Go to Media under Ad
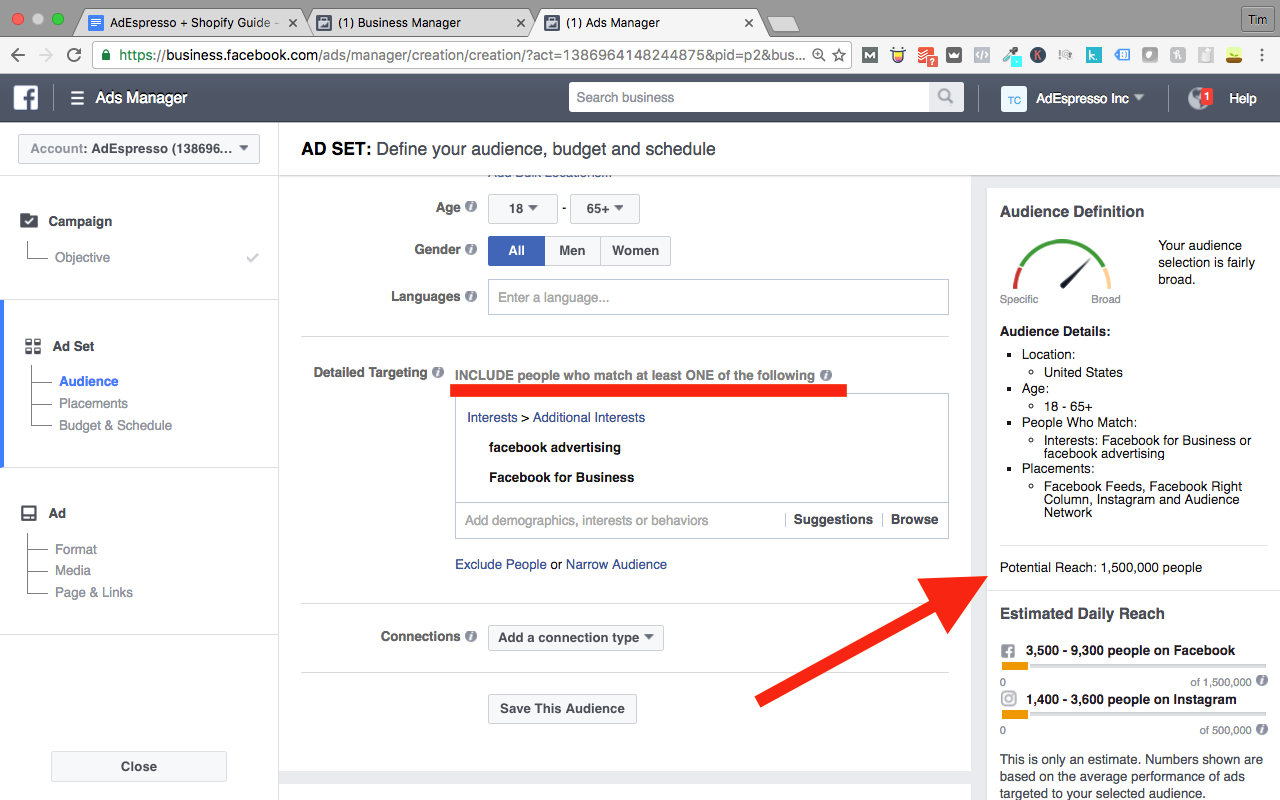1280x800 pixels. 73,570
